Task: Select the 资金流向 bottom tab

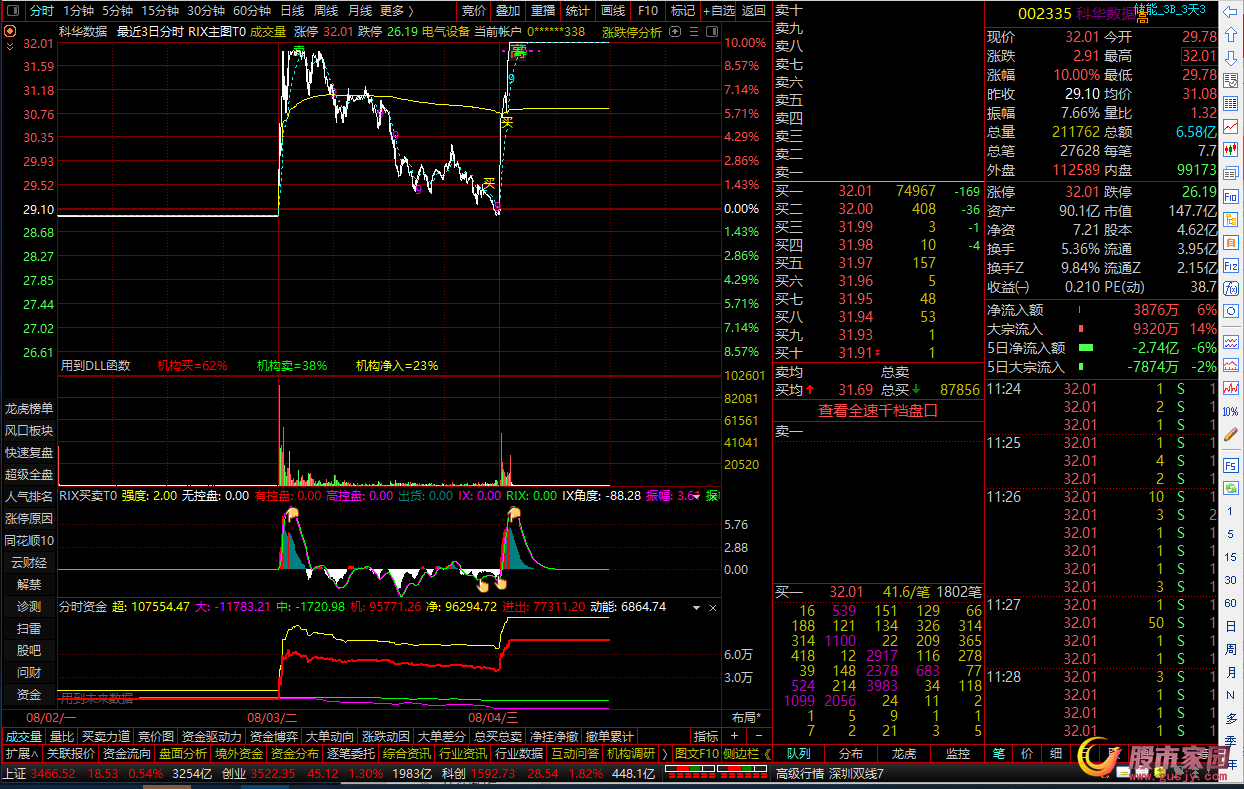Action: tap(128, 754)
